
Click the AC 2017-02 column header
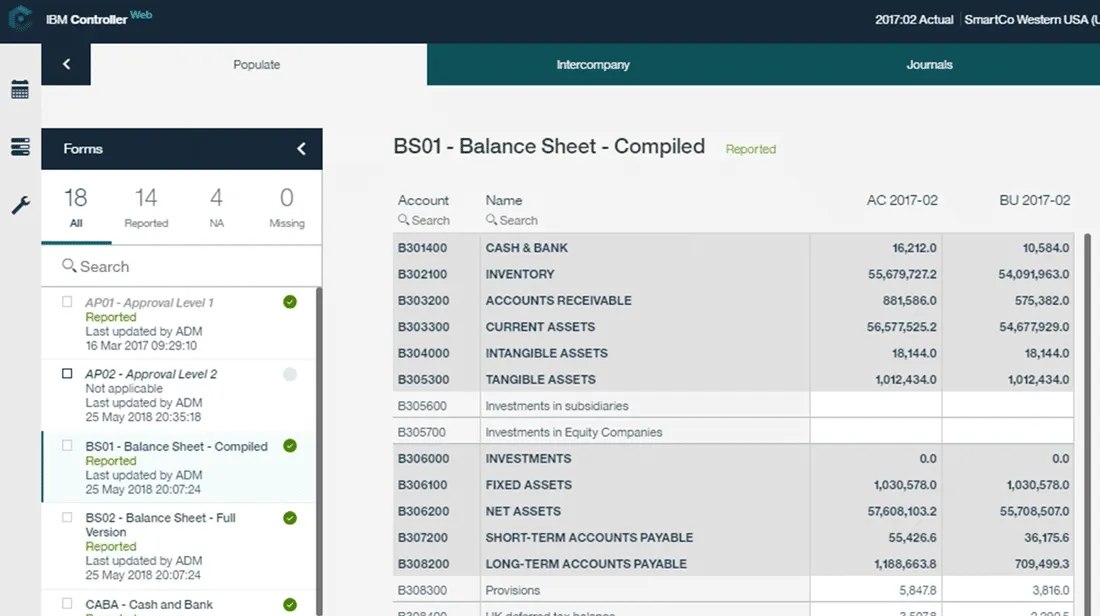point(901,200)
